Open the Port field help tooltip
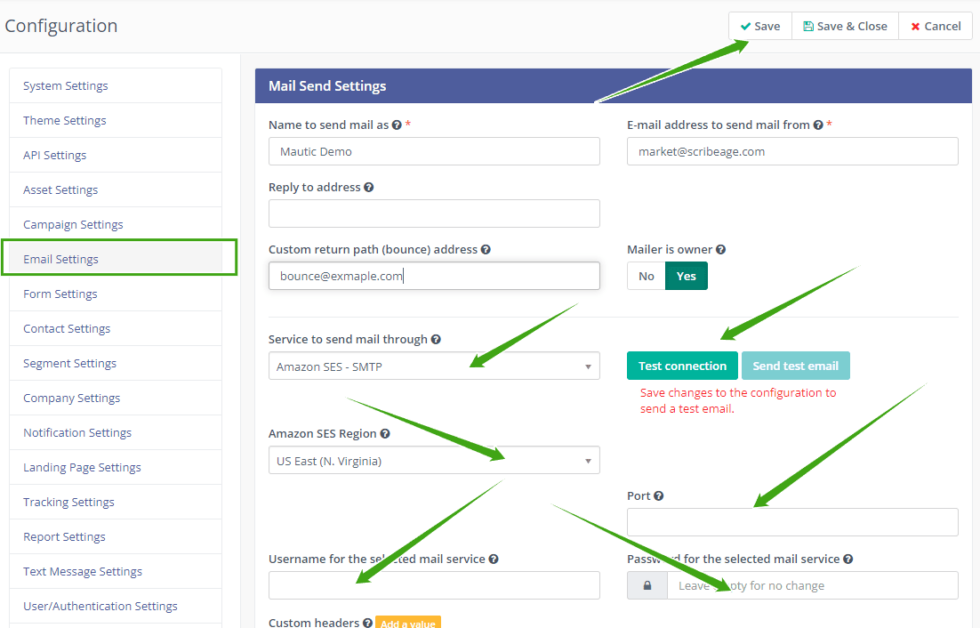 tap(659, 495)
